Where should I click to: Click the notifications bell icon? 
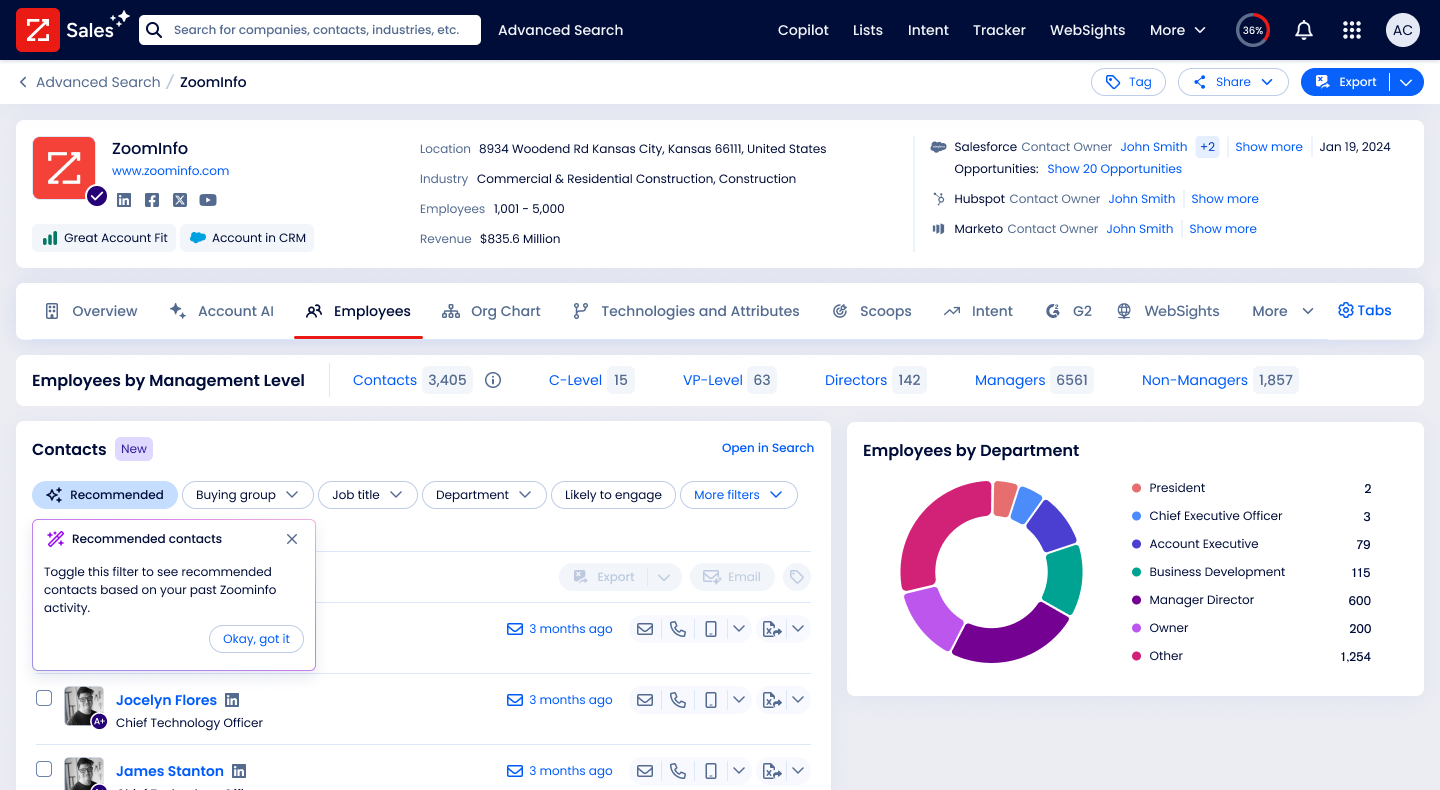coord(1304,30)
